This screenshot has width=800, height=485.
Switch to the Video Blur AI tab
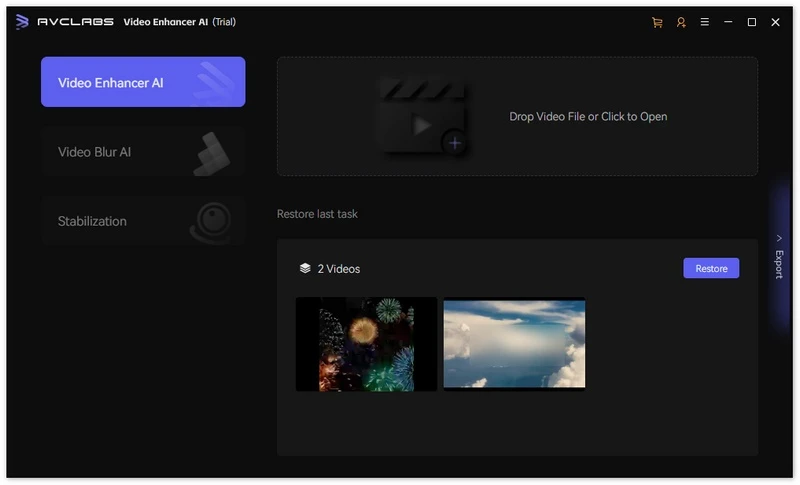pyautogui.click(x=143, y=151)
